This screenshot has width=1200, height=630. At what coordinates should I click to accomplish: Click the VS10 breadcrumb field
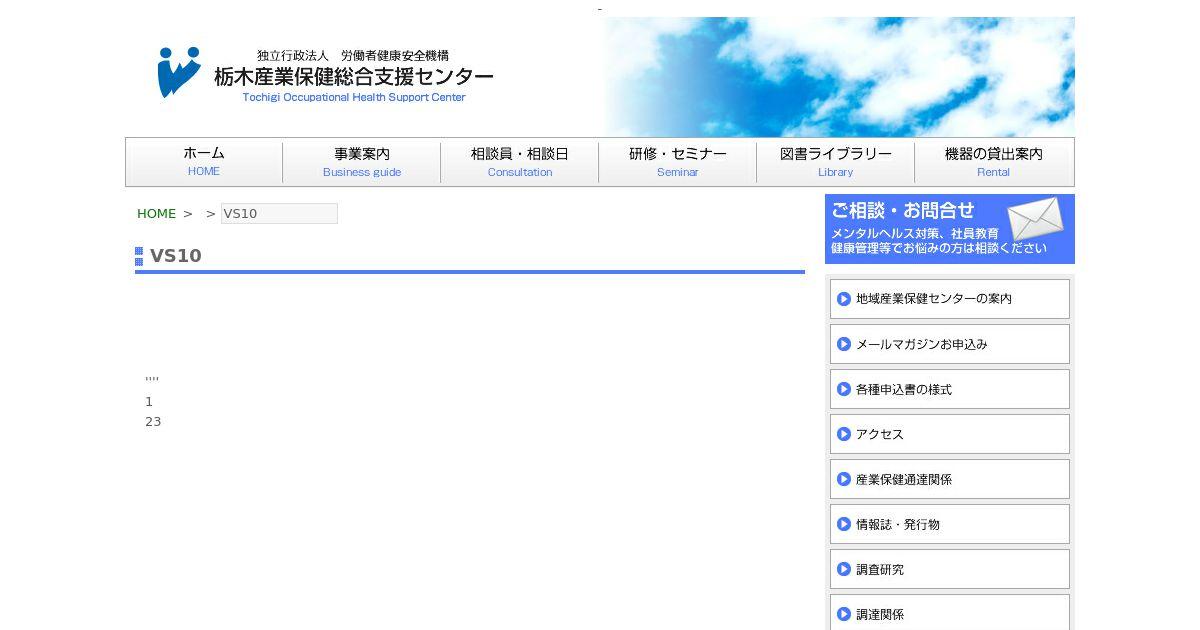[x=279, y=213]
